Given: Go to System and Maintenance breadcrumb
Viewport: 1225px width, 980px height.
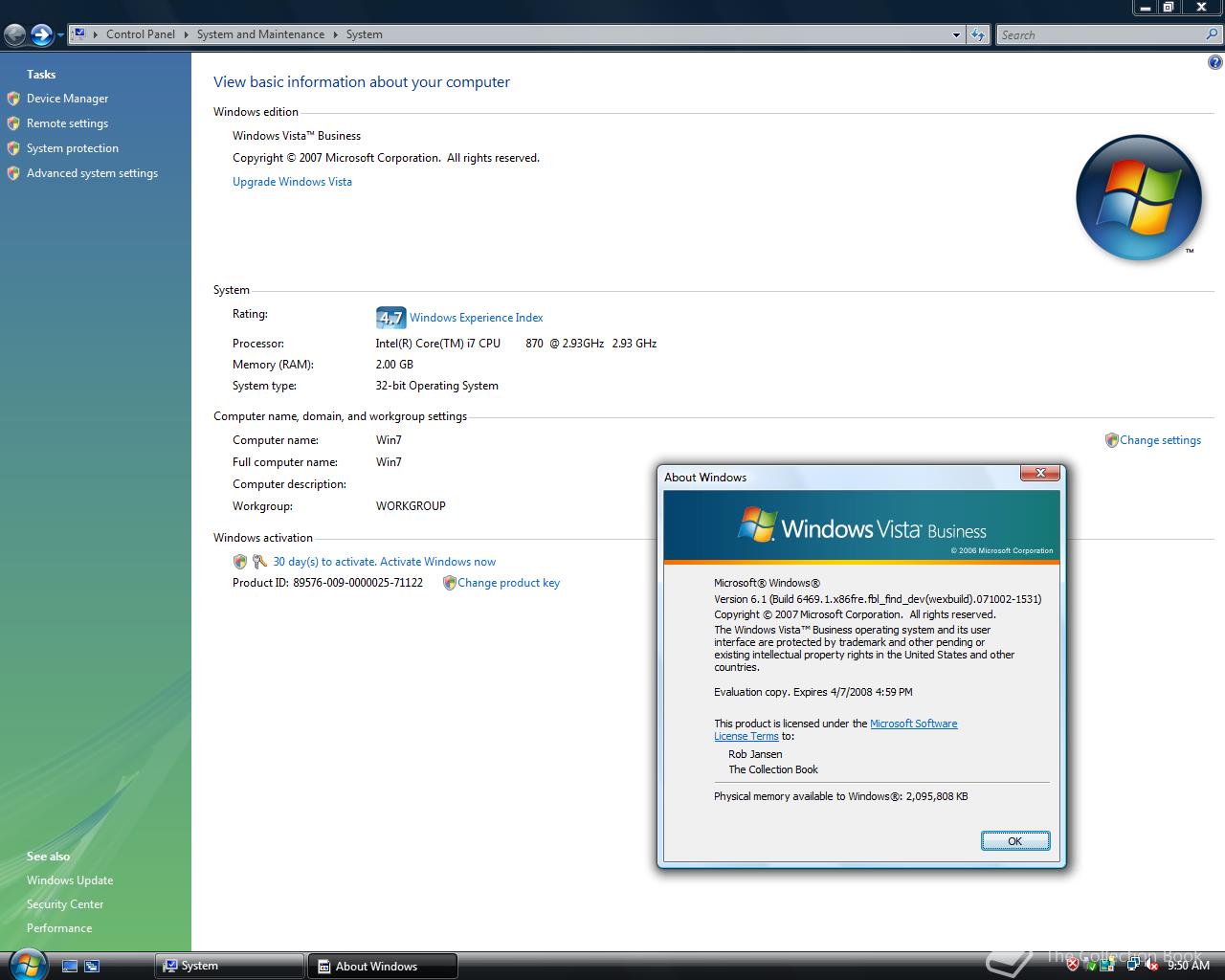Looking at the screenshot, I should [x=260, y=34].
